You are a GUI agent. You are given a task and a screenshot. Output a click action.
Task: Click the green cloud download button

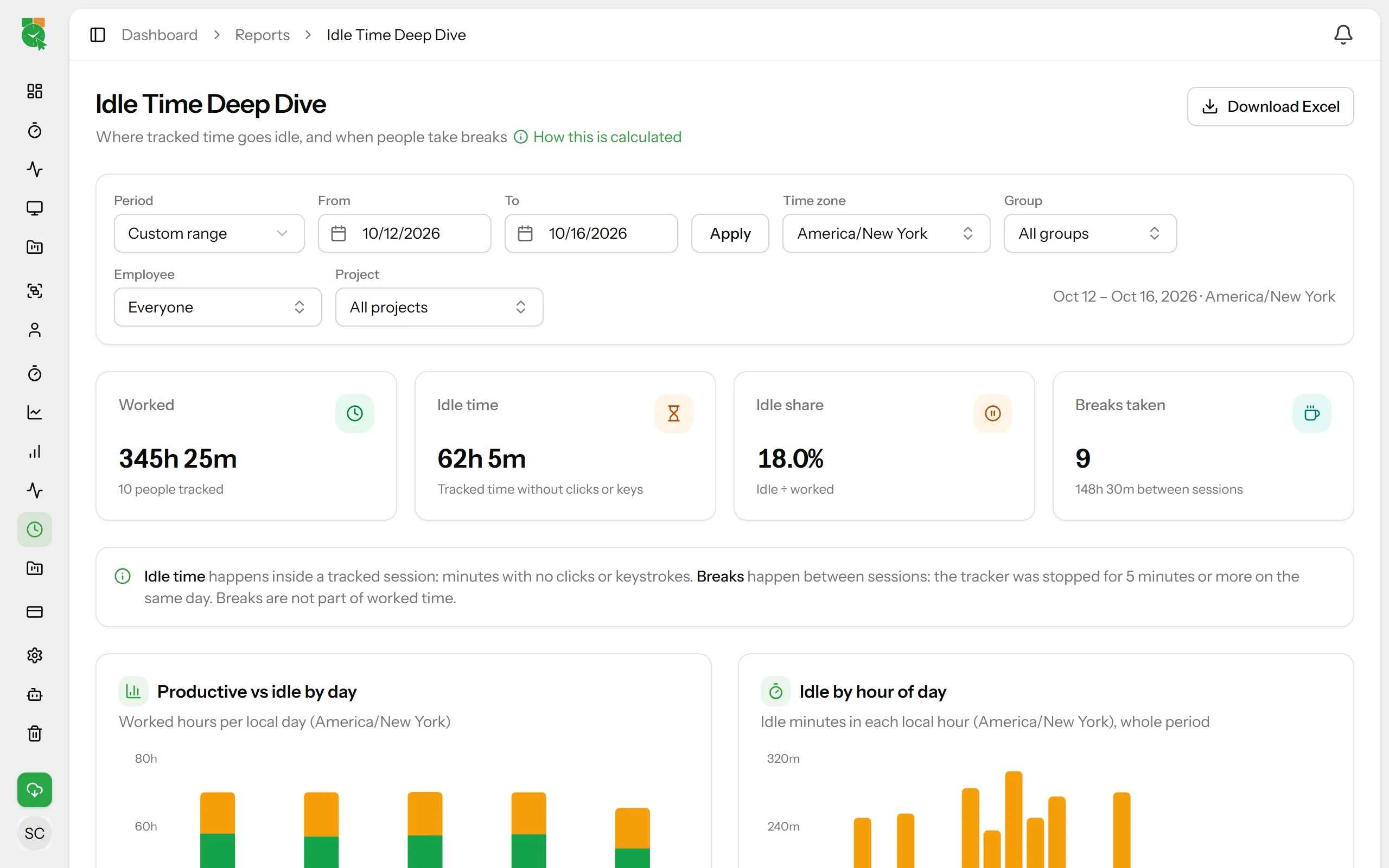pos(34,790)
